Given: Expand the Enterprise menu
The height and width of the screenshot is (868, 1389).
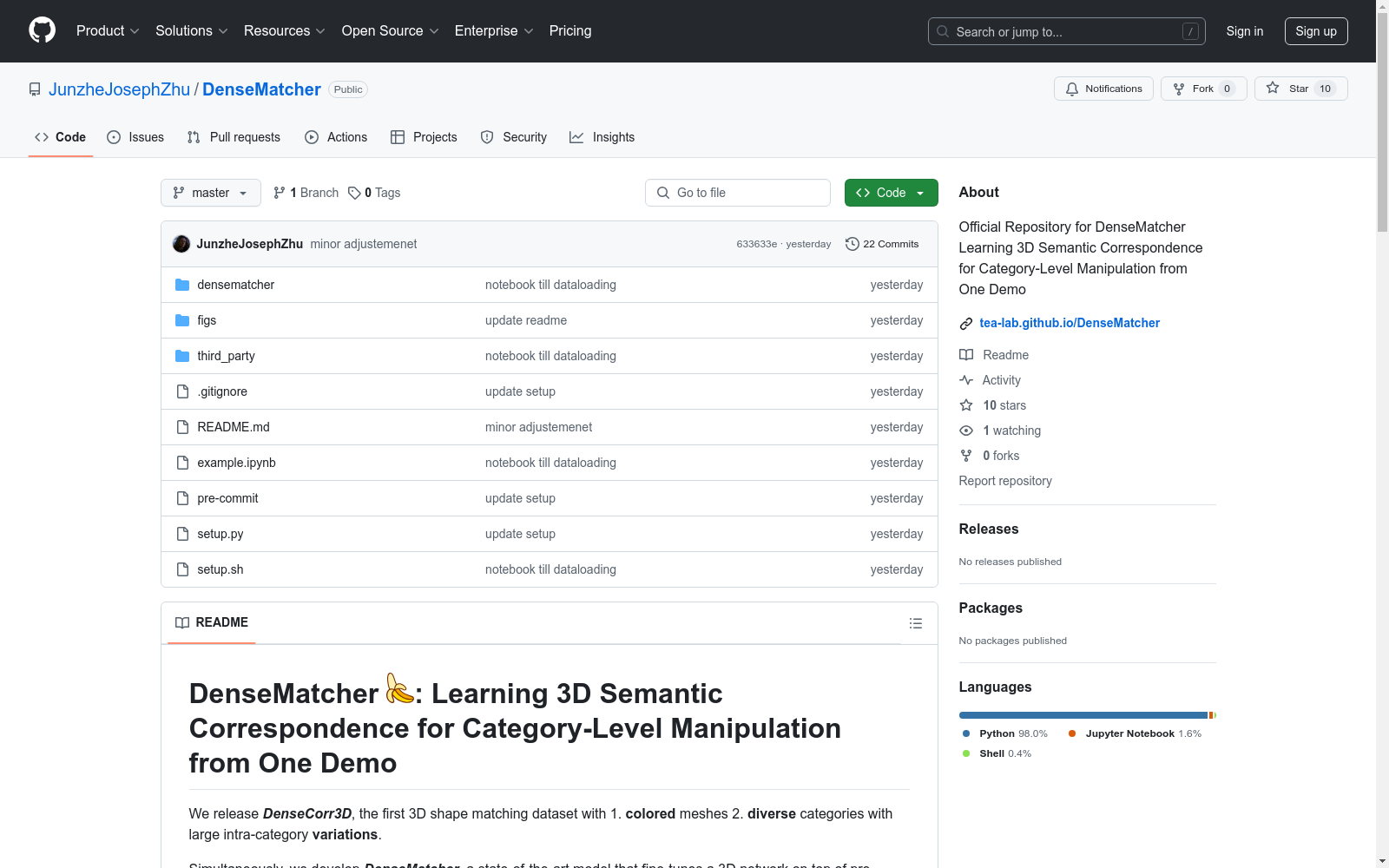Looking at the screenshot, I should click(494, 31).
